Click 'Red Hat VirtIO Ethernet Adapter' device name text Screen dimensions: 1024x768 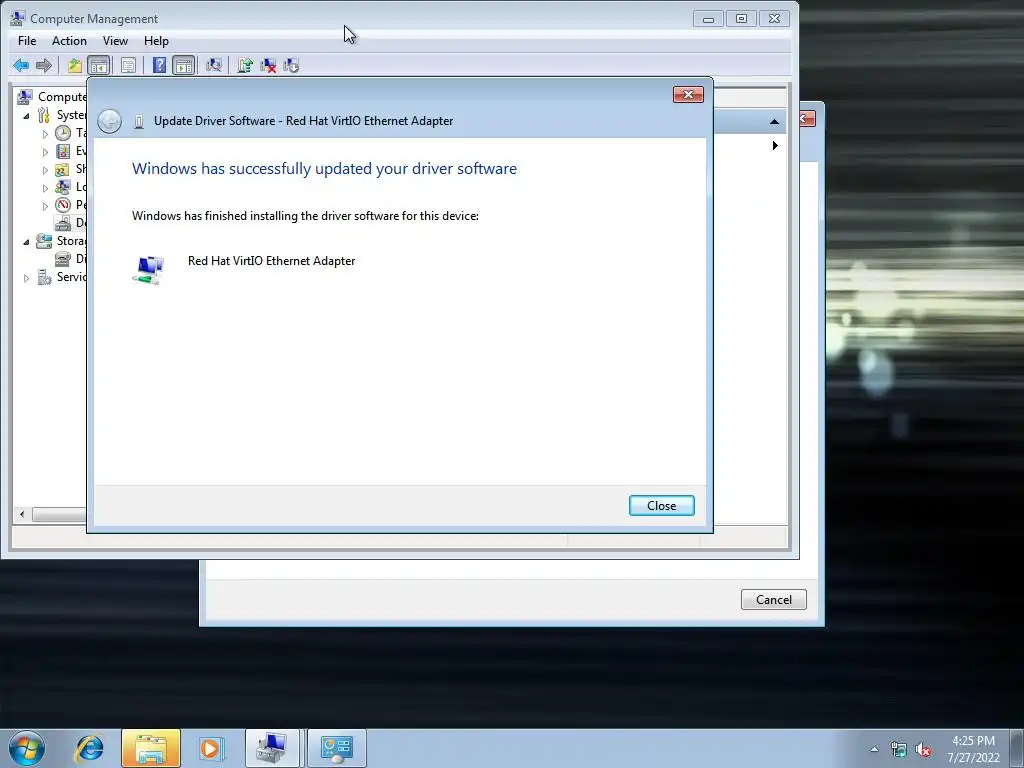(272, 261)
